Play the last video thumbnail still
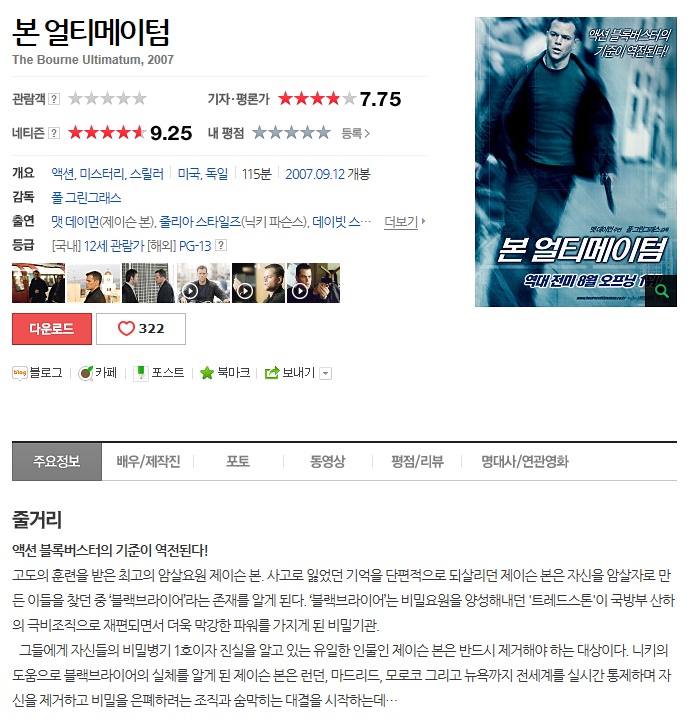Screen dimensions: 691x726 pyautogui.click(x=314, y=283)
